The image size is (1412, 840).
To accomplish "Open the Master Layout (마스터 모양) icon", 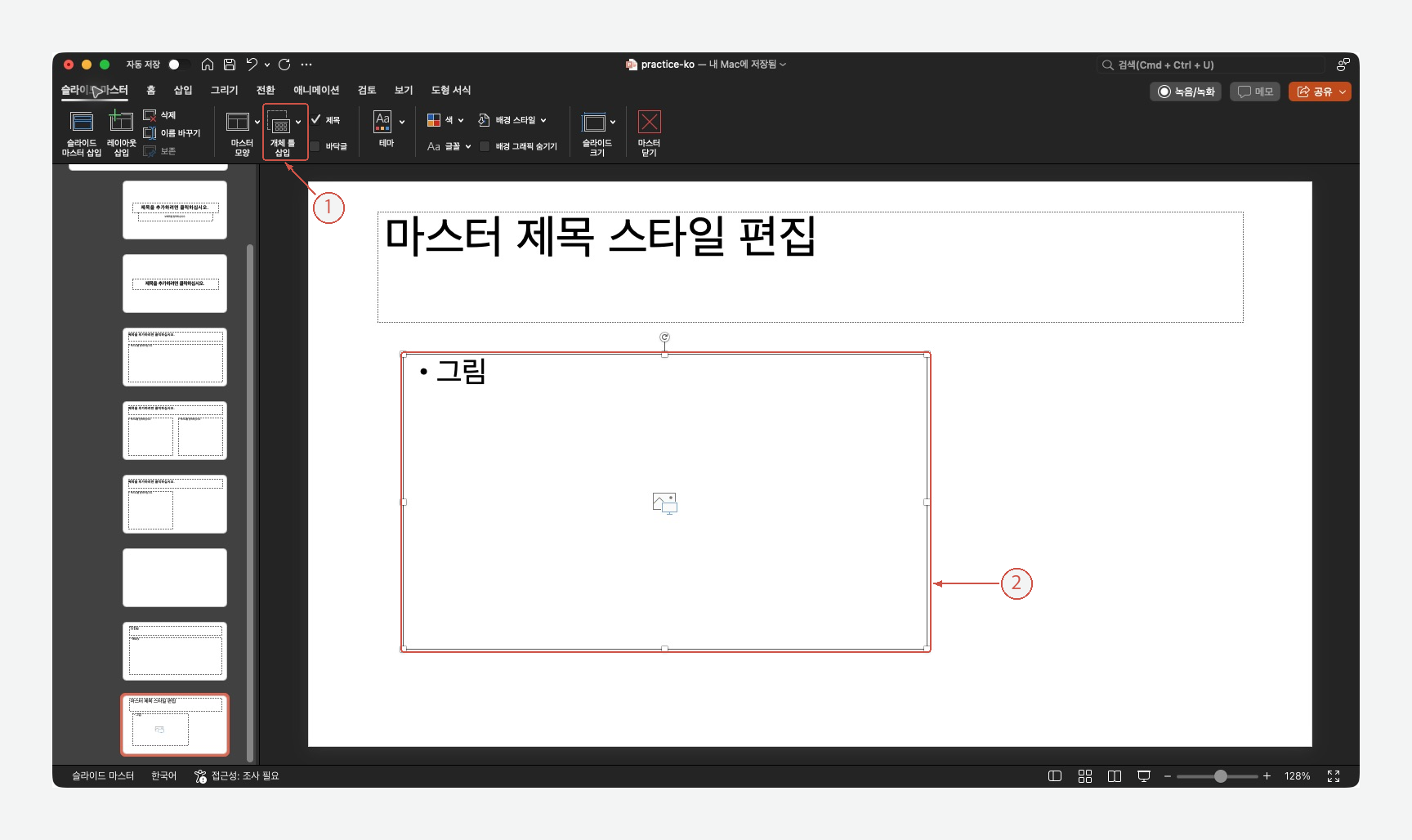I will (238, 123).
